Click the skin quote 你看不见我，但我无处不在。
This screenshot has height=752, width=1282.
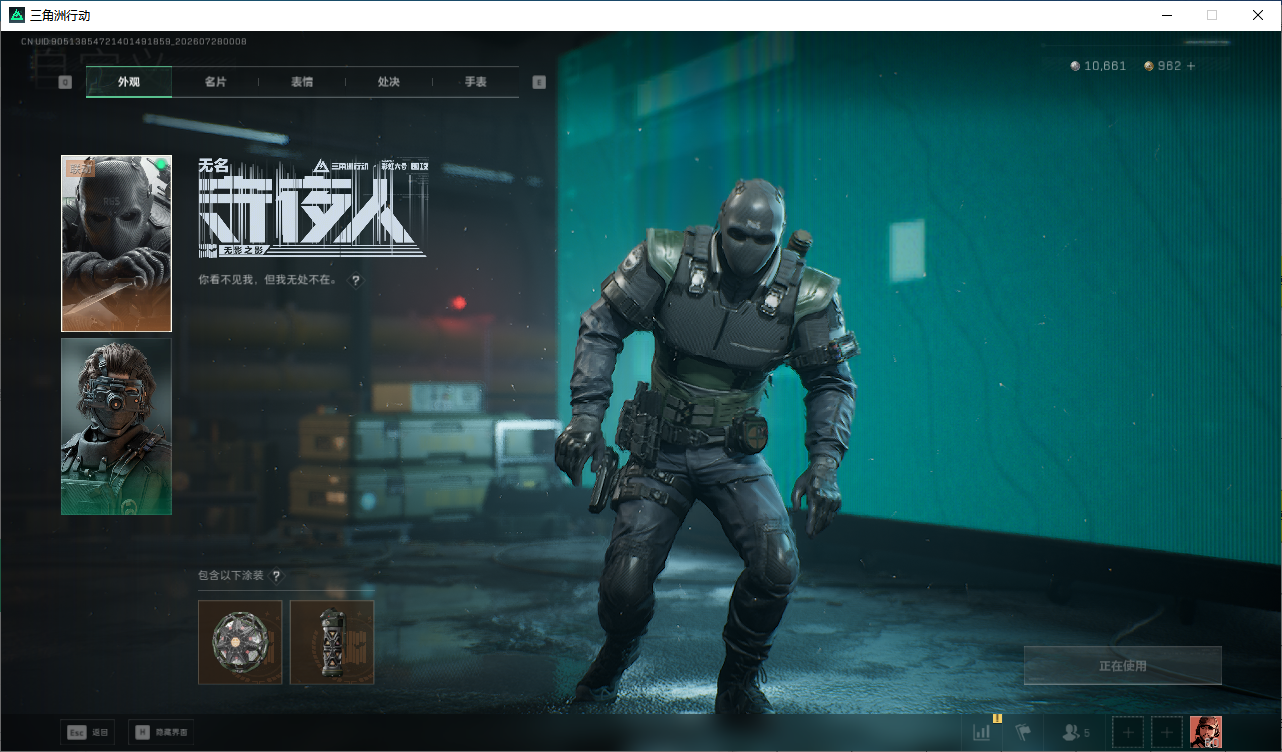tap(268, 281)
